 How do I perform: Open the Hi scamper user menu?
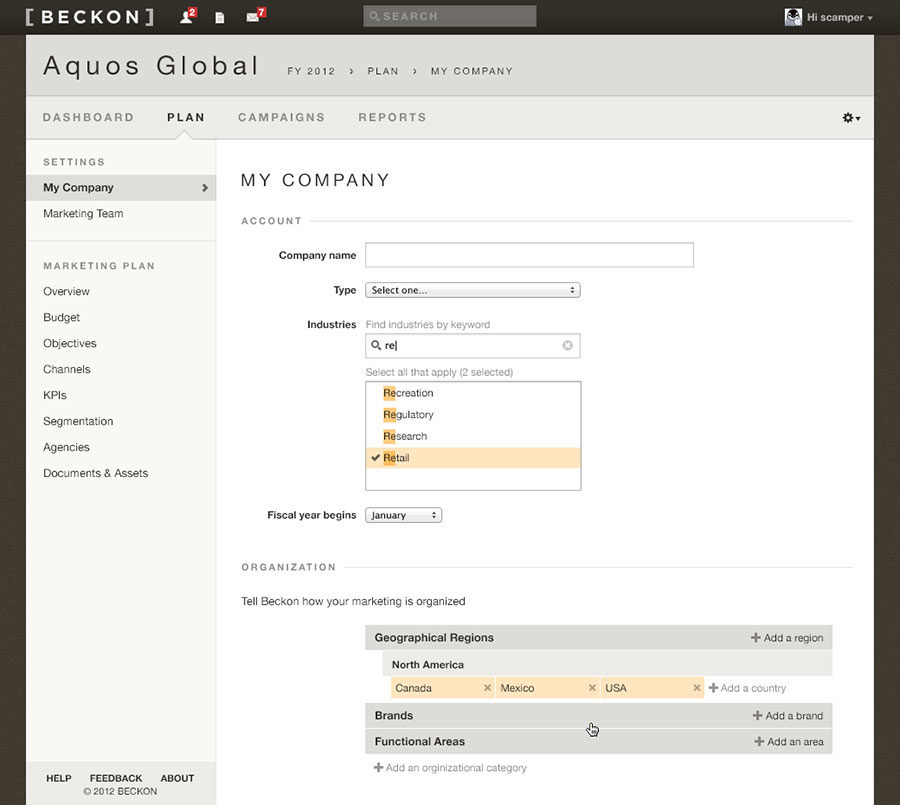(840, 17)
